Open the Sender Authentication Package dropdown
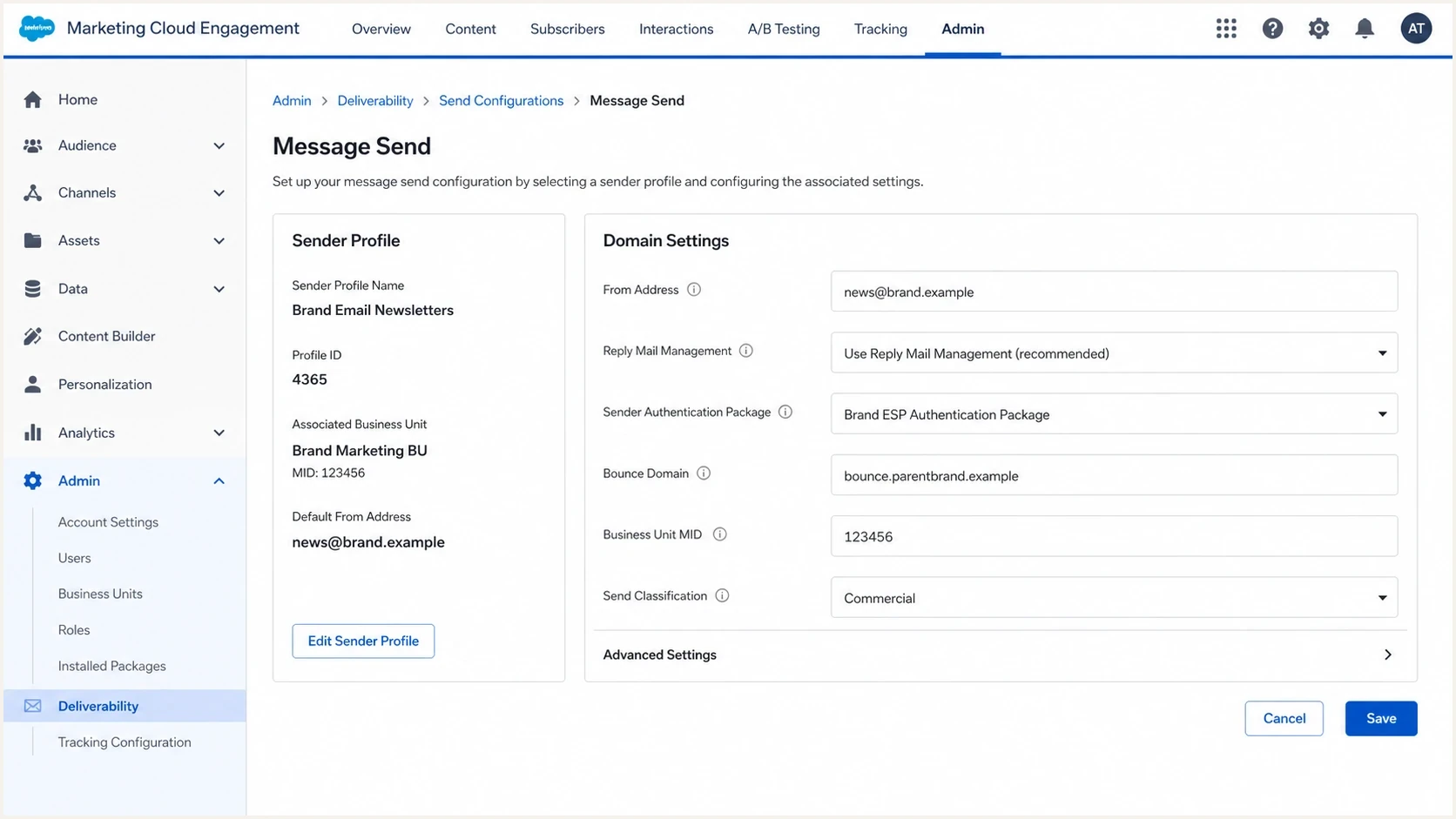1456x819 pixels. click(1114, 414)
